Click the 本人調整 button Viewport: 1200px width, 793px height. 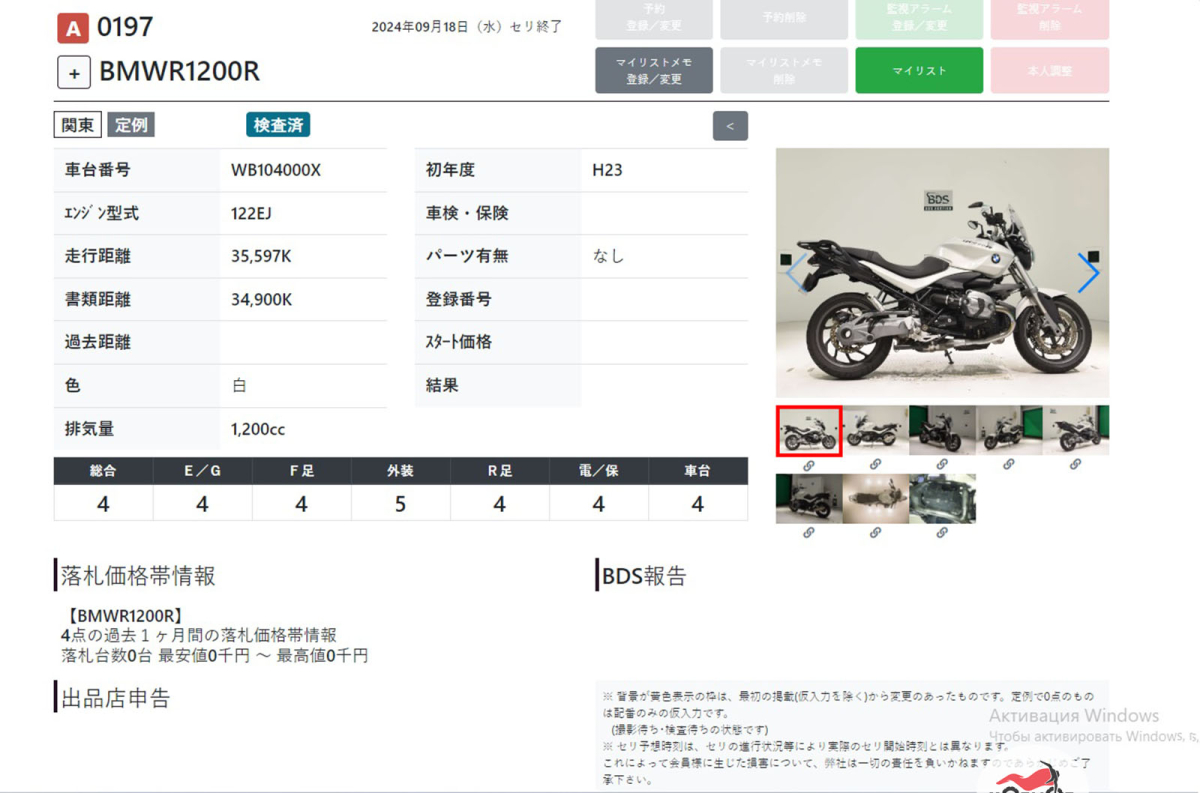tap(1050, 70)
